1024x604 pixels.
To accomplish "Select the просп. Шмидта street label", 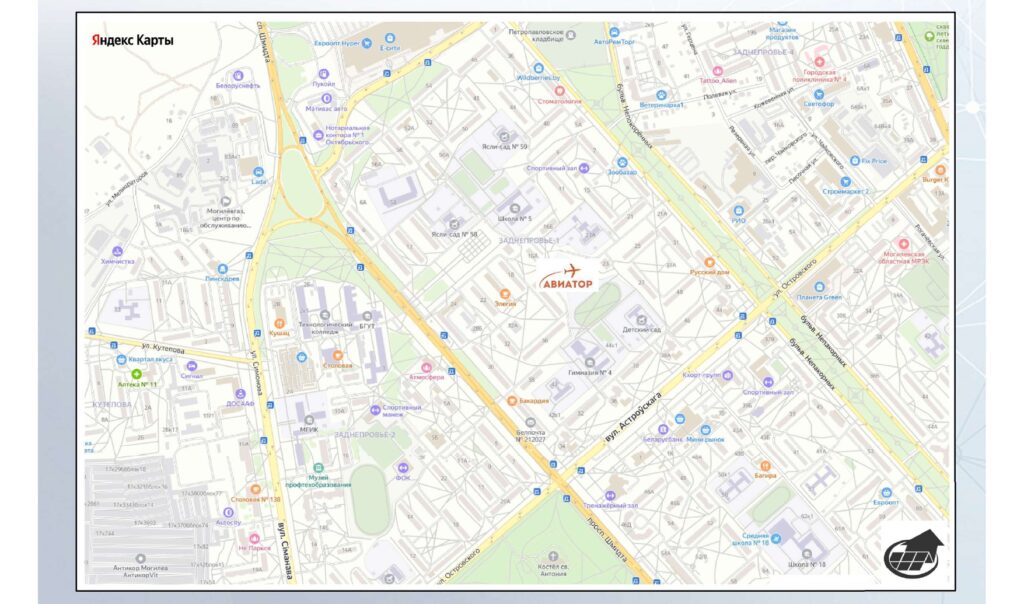I will point(607,541).
